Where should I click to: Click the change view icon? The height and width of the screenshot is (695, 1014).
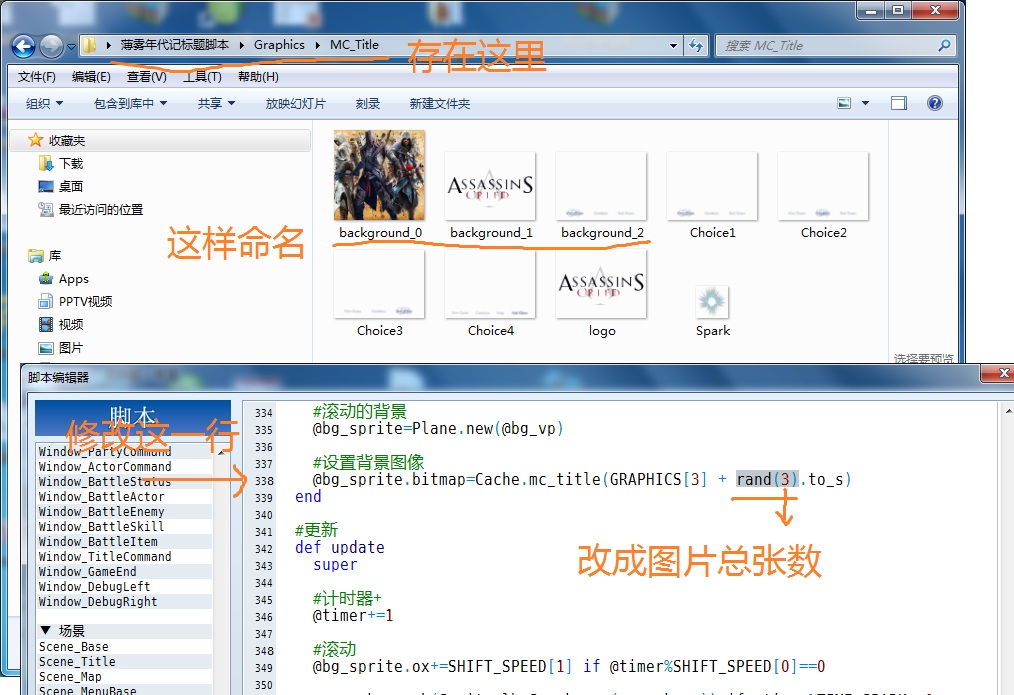[x=844, y=103]
